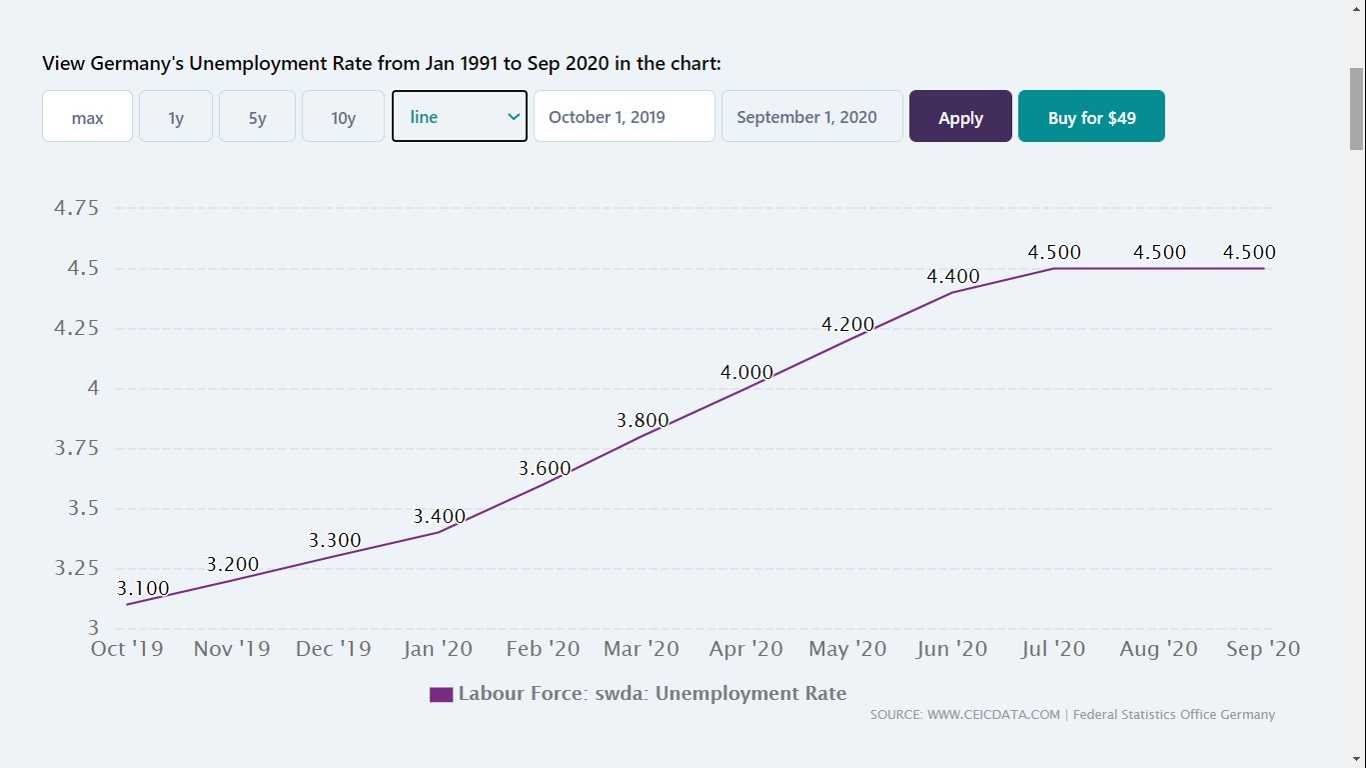Click the Oct '19 axis label

point(127,648)
